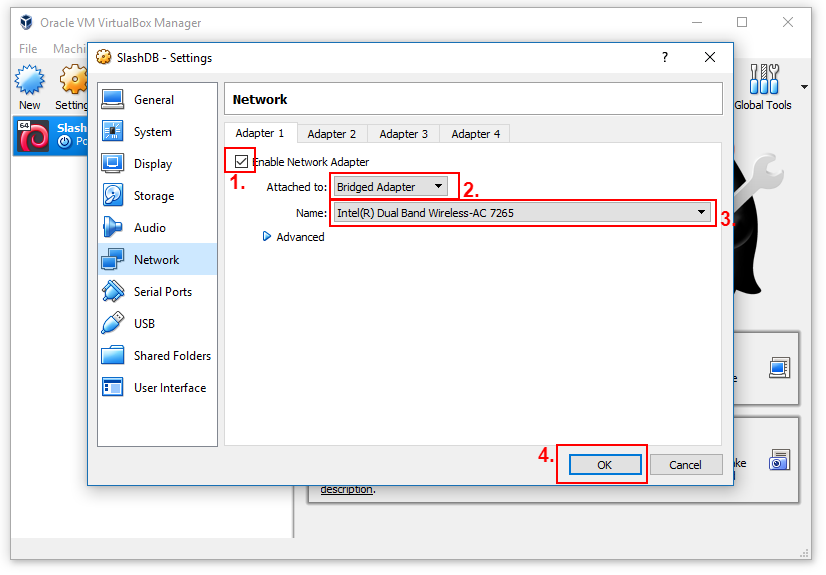
Task: Toggle the Enable Network Adapter checkbox
Action: tap(241, 161)
